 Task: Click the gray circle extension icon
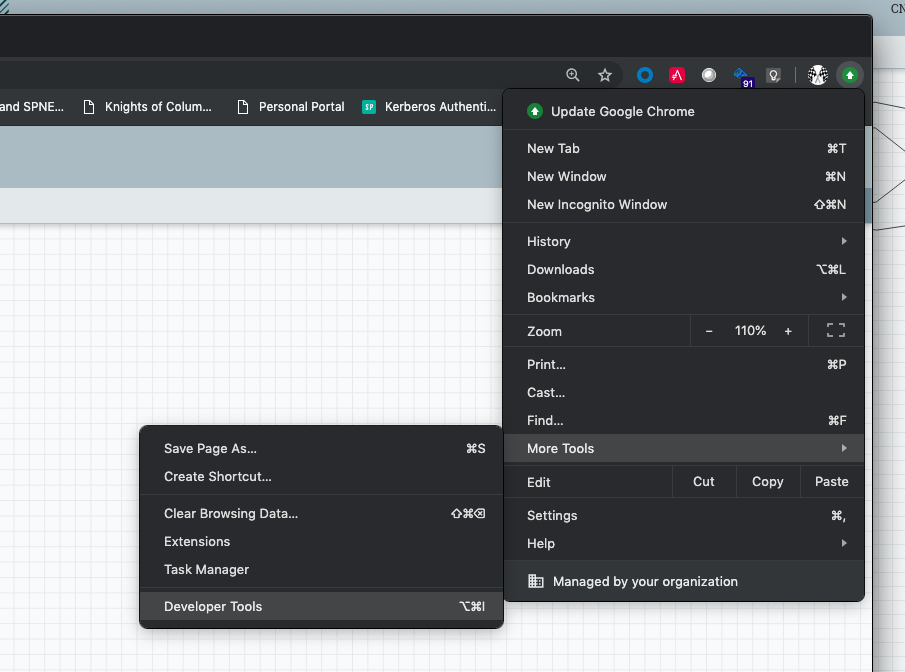(x=708, y=74)
